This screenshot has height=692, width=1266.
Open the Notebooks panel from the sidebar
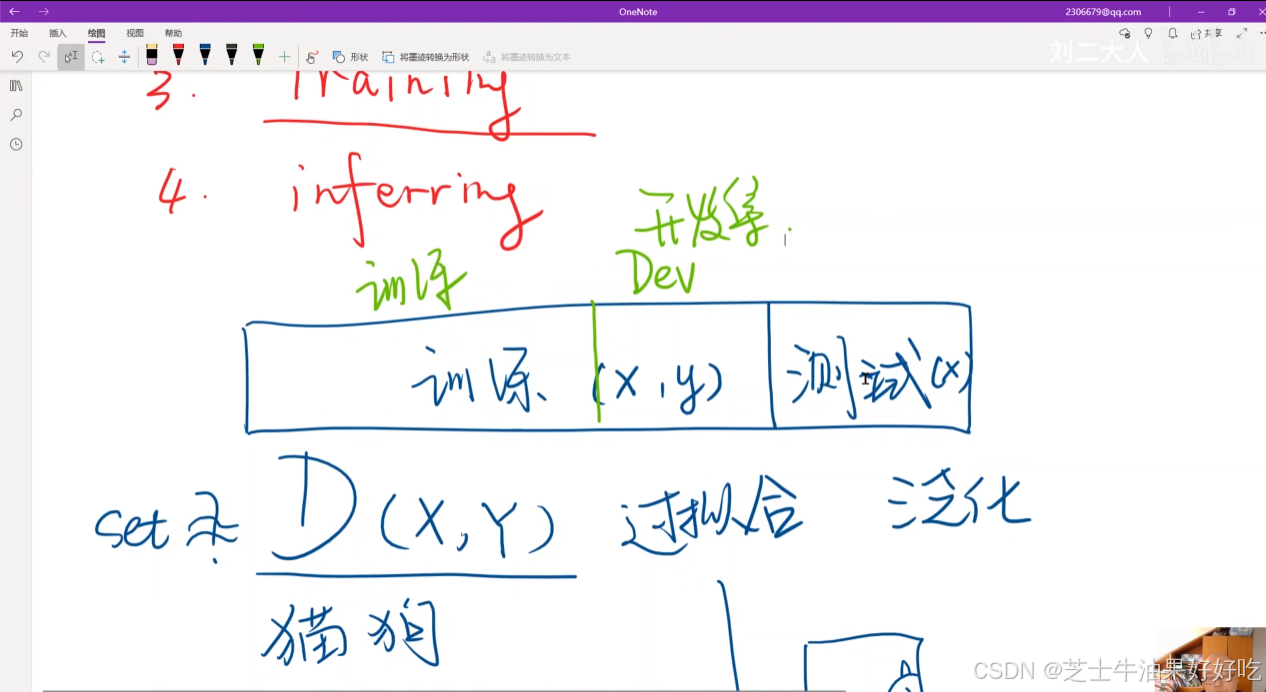click(15, 85)
